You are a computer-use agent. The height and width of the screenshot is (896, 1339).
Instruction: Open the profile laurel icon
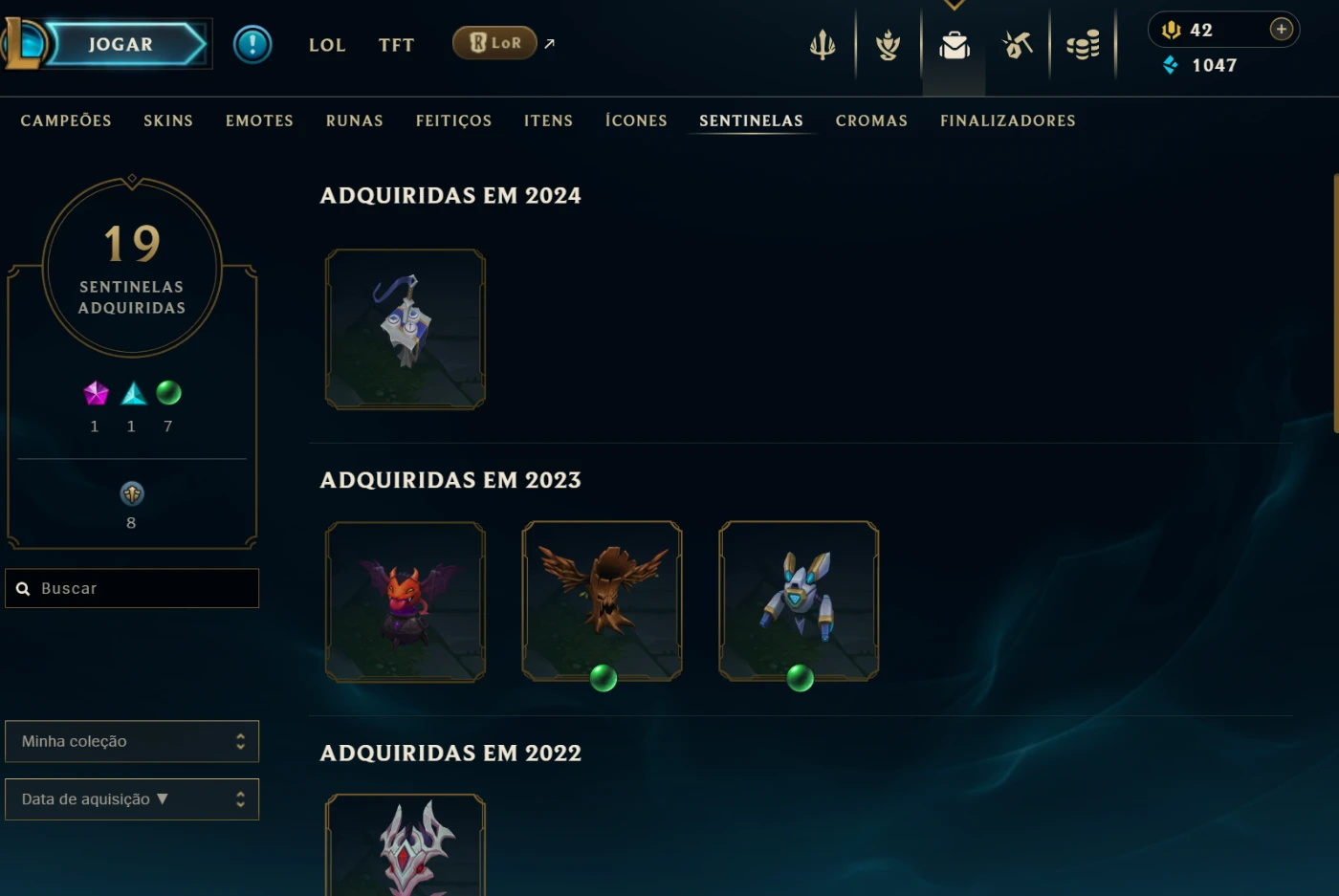[889, 44]
